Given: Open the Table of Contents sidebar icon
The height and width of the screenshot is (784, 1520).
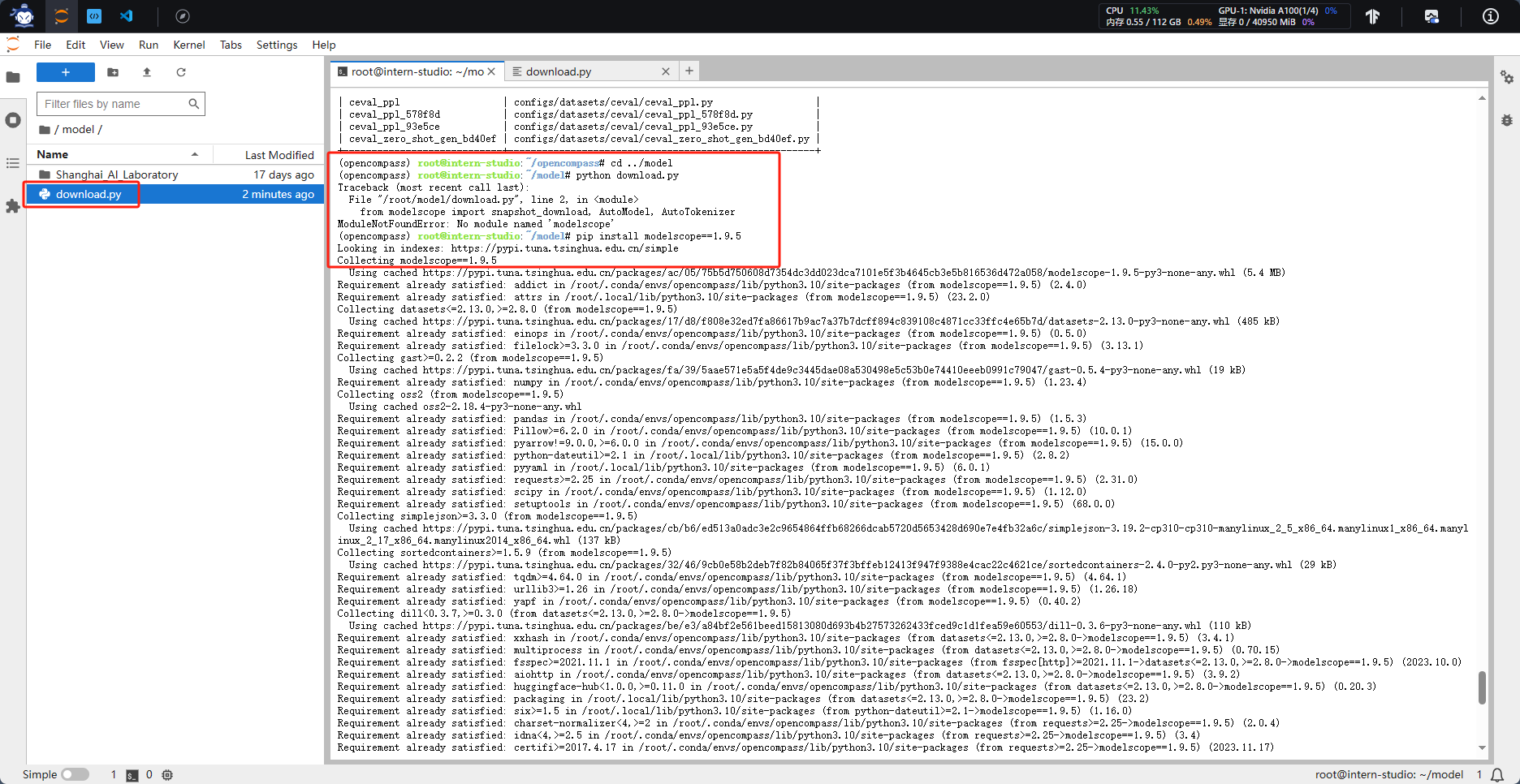Looking at the screenshot, I should click(13, 163).
